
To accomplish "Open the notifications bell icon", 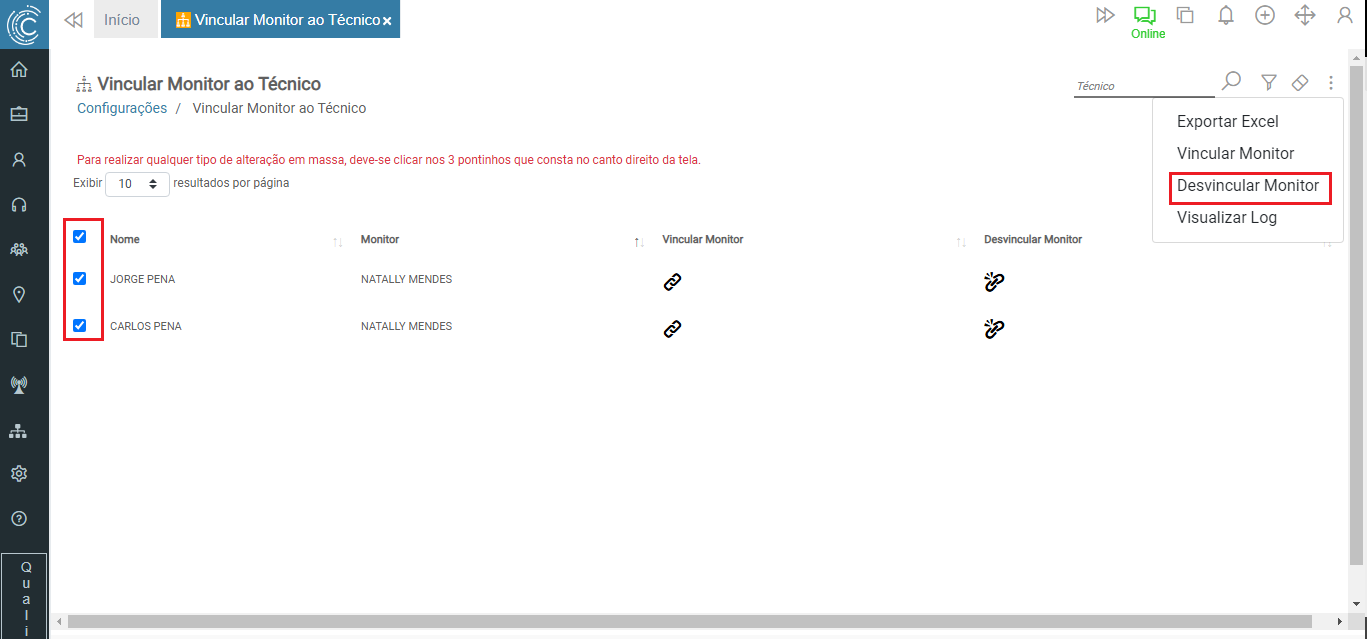I will pyautogui.click(x=1225, y=15).
